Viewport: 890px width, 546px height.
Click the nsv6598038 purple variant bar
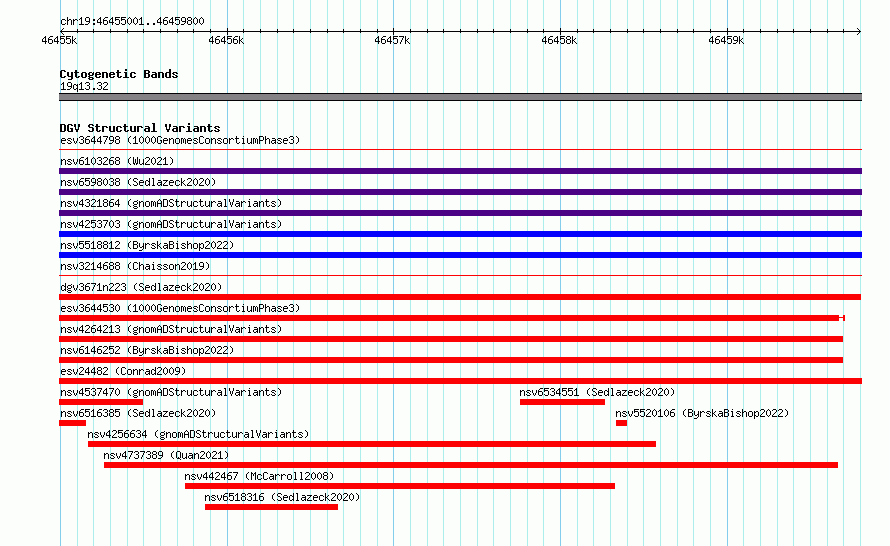point(460,192)
